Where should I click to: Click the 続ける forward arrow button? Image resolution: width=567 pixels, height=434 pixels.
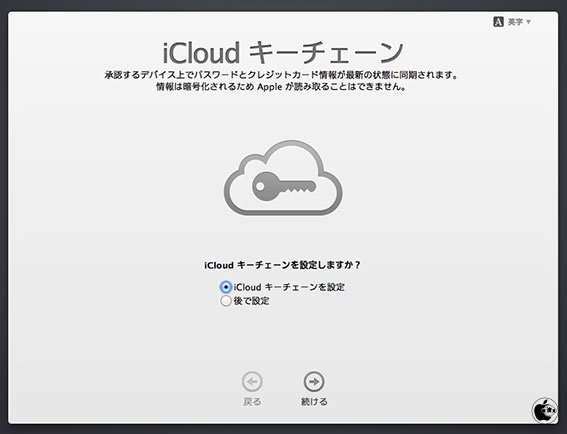pyautogui.click(x=314, y=381)
